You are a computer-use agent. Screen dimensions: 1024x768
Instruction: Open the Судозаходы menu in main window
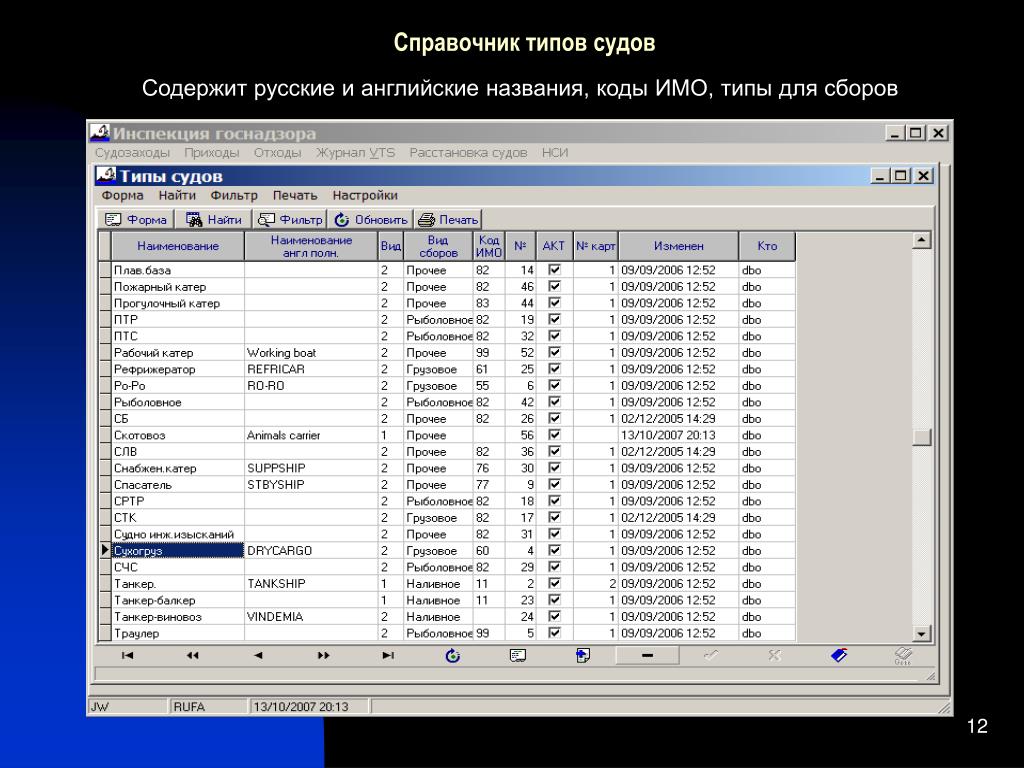click(x=133, y=153)
